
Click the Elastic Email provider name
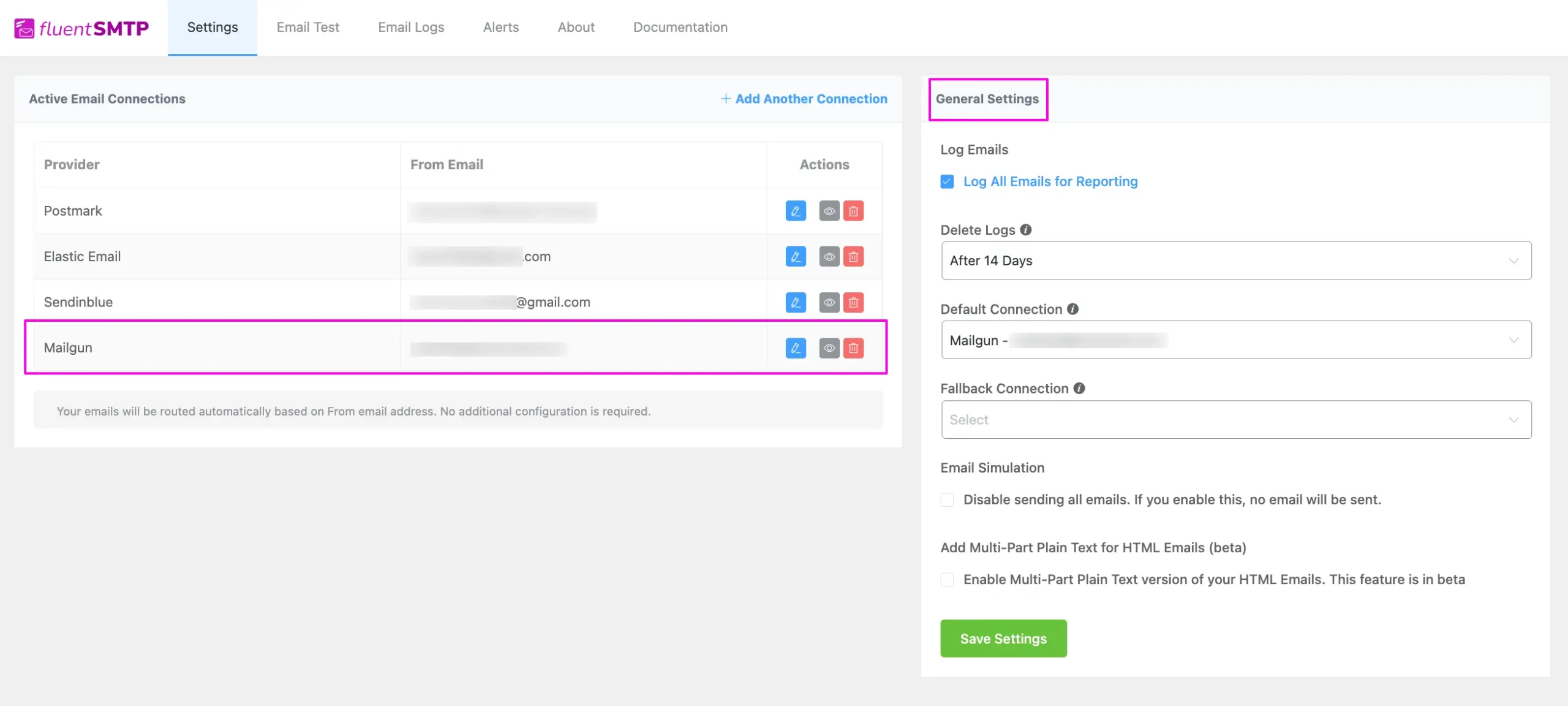pos(82,256)
